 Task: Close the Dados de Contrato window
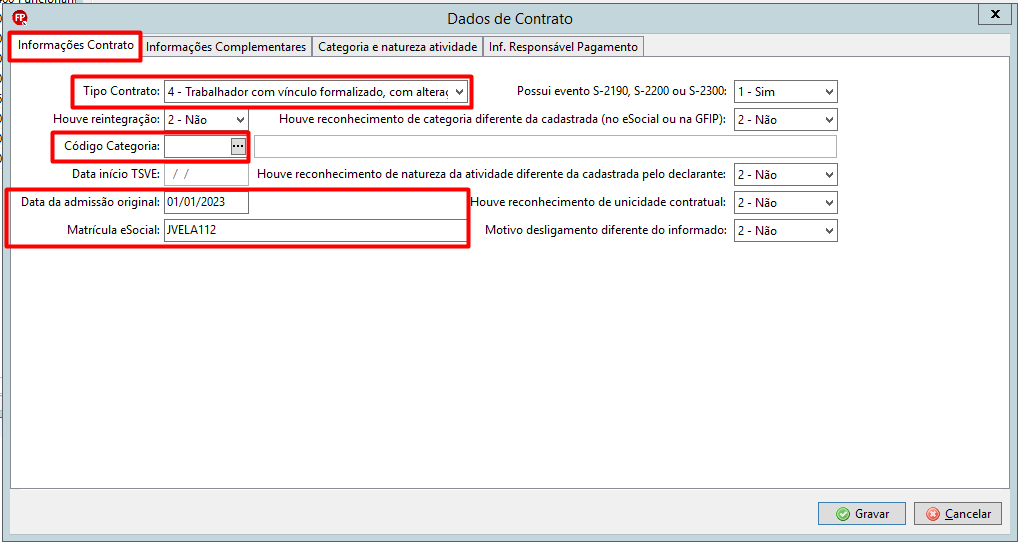pos(994,14)
